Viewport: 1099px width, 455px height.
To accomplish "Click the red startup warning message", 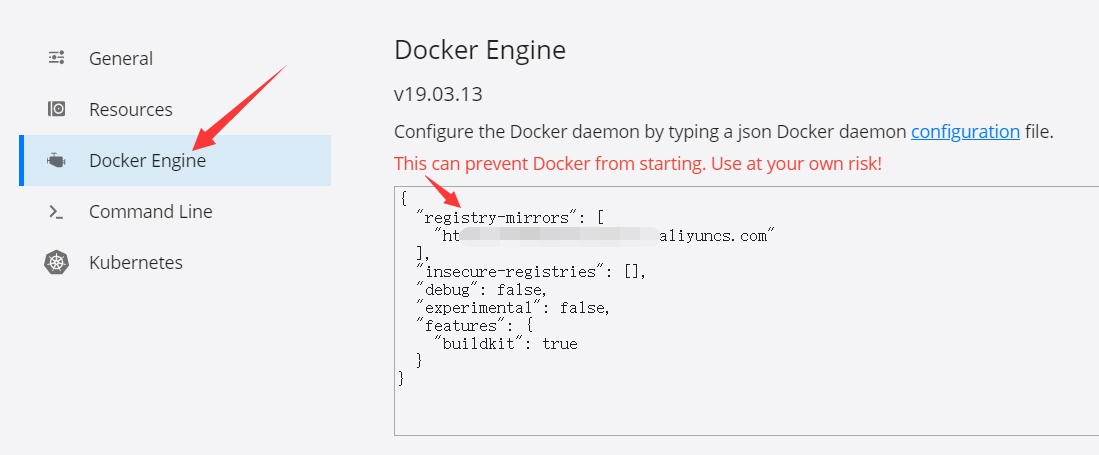I will (x=637, y=163).
